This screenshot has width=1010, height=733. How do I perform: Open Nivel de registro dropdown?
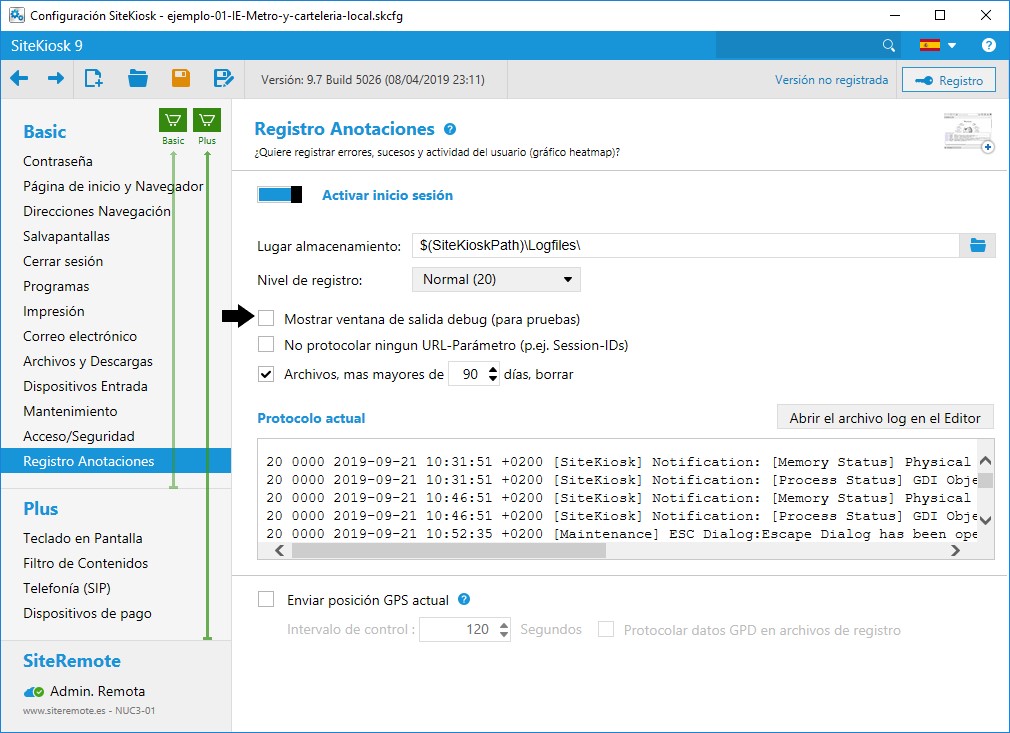[x=496, y=280]
